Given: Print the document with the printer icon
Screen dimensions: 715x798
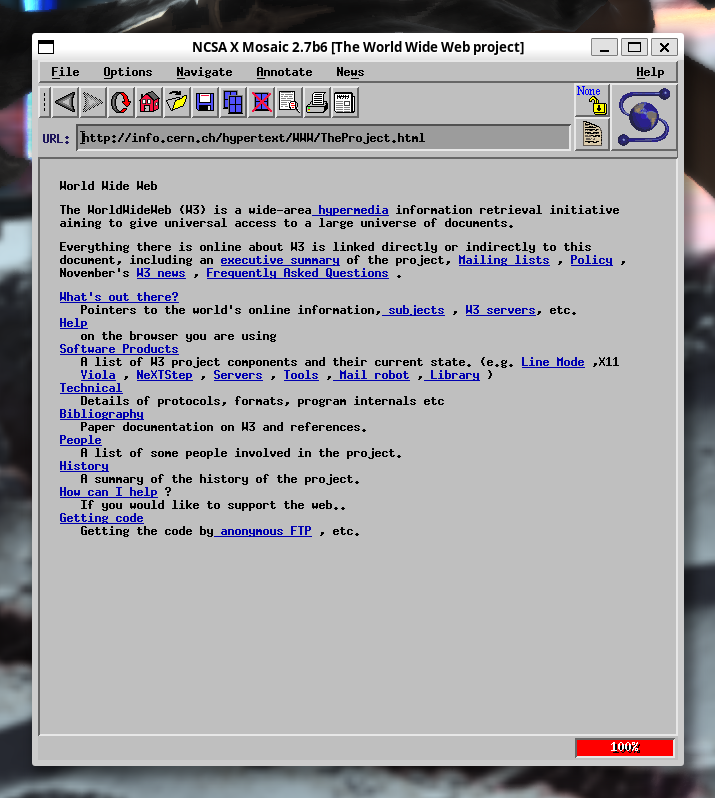Looking at the screenshot, I should pos(317,102).
